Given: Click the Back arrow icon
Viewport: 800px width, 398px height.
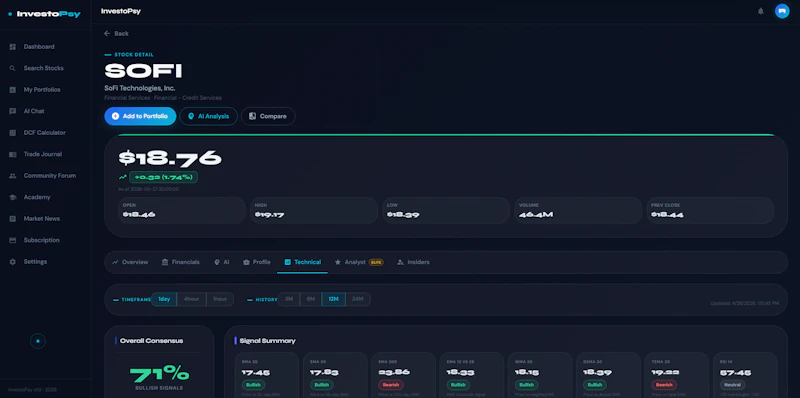Looking at the screenshot, I should click(107, 34).
